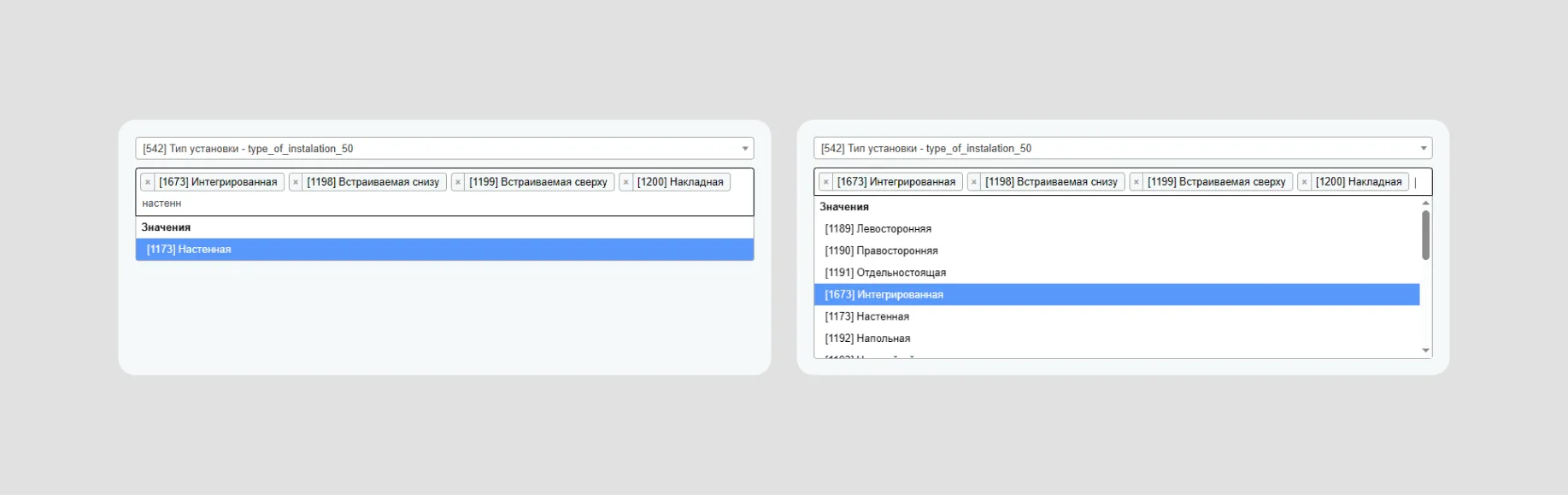Delete the [1200] Накладная tag in right panel
Viewport: 1568px width, 495px height.
pyautogui.click(x=1305, y=182)
